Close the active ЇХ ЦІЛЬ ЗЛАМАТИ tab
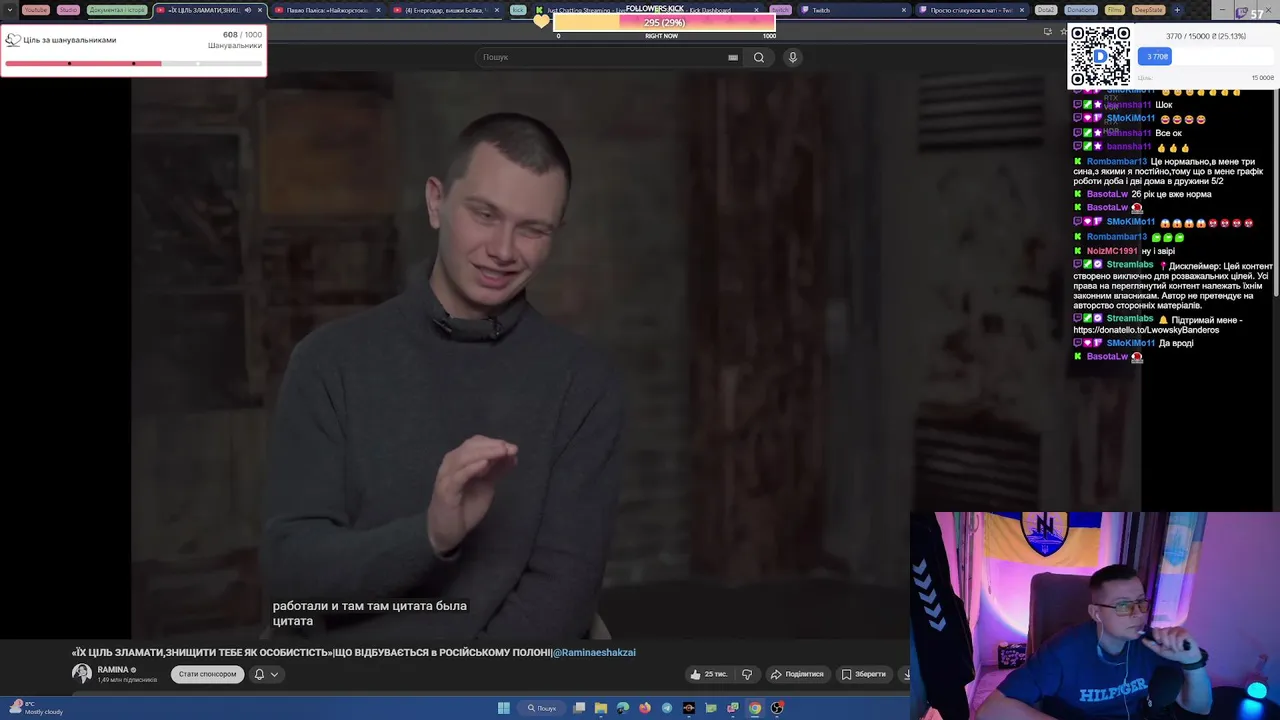The width and height of the screenshot is (1280, 720). [x=260, y=10]
